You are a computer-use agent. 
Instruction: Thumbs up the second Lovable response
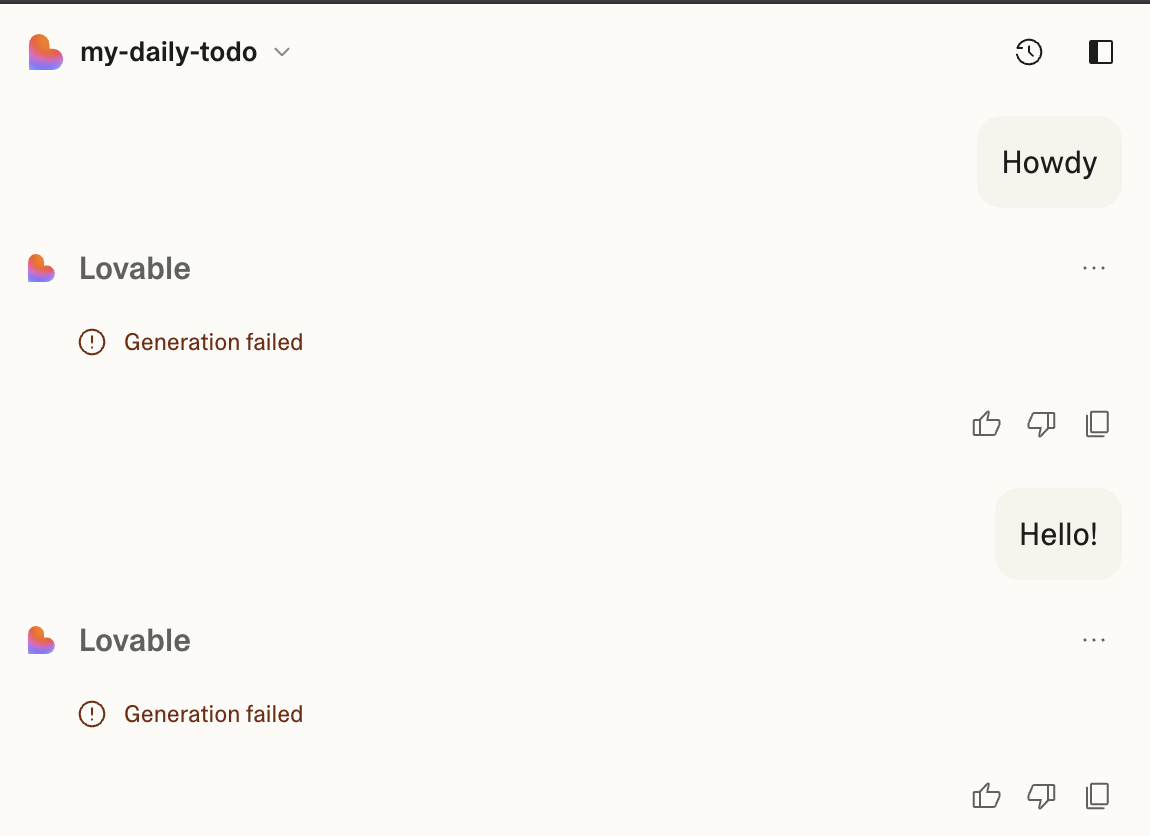(x=986, y=796)
